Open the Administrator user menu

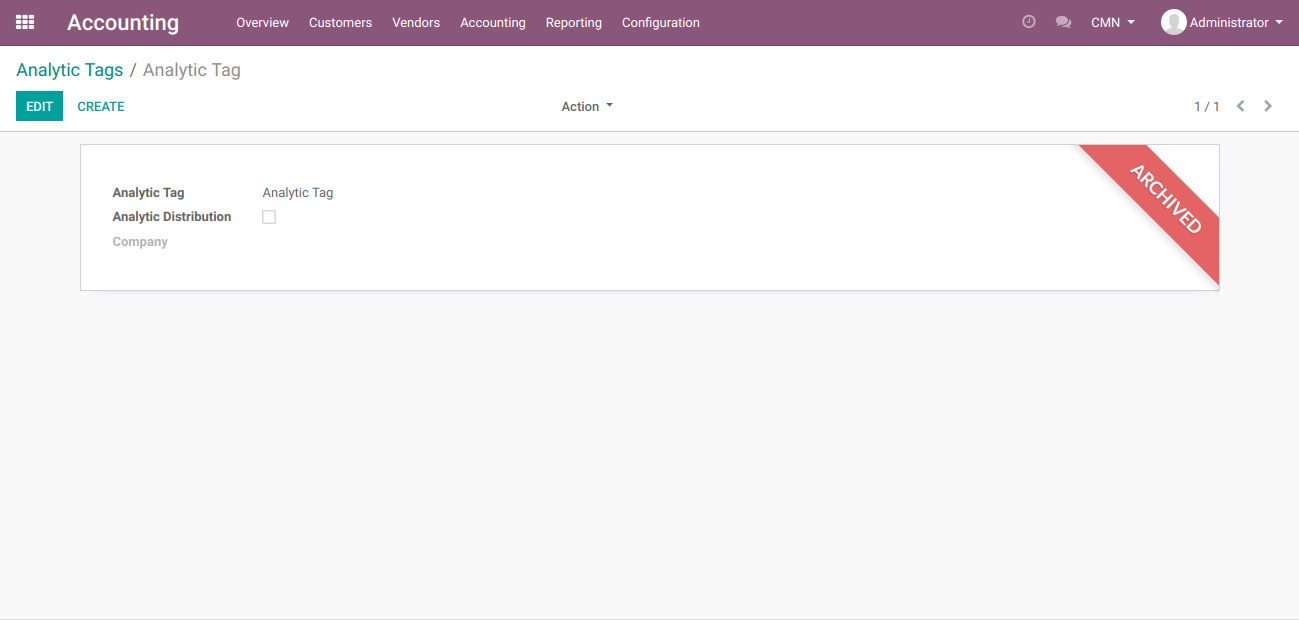coord(1222,21)
